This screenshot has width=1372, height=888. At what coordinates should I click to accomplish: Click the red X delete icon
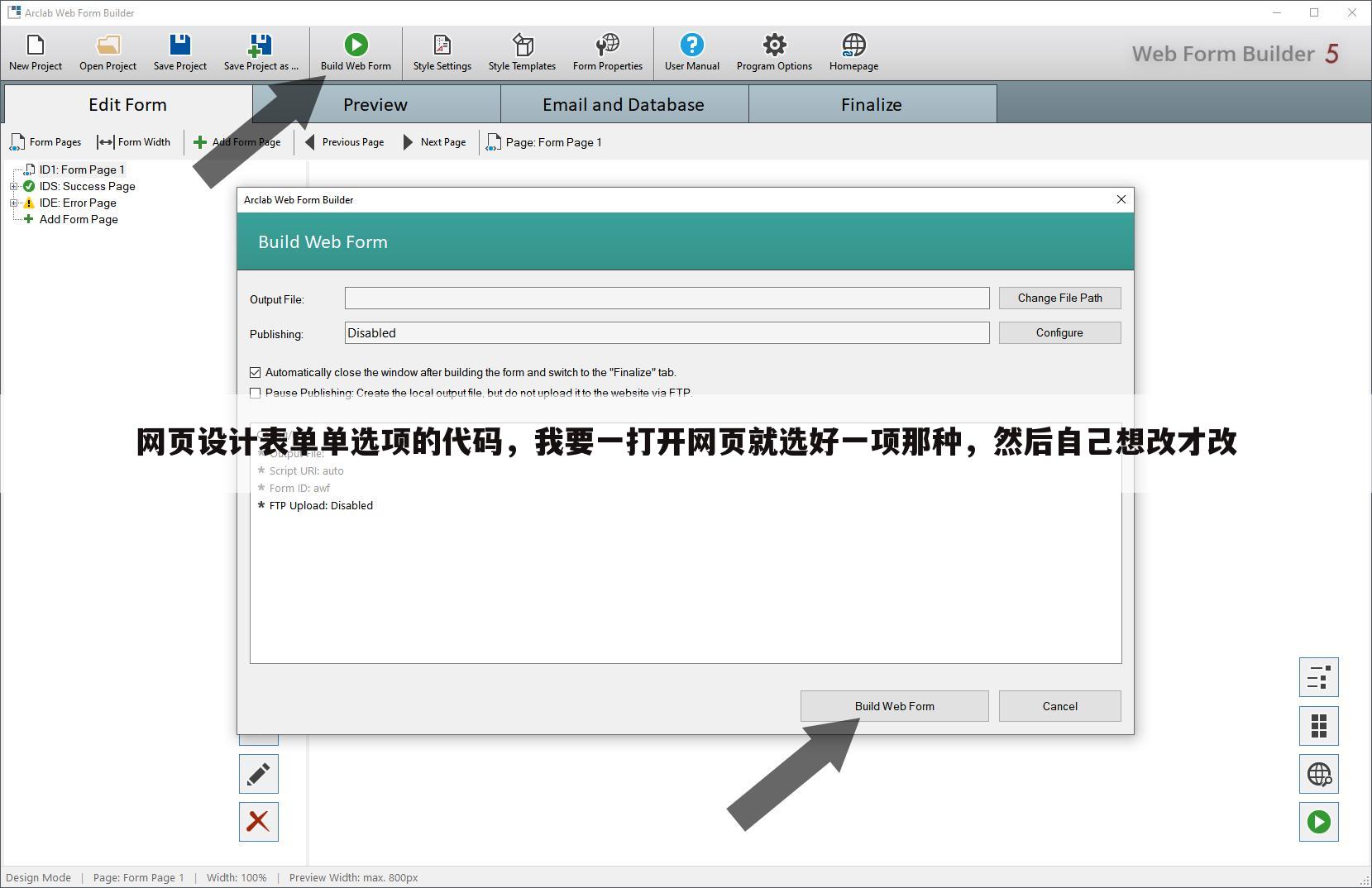click(x=258, y=821)
